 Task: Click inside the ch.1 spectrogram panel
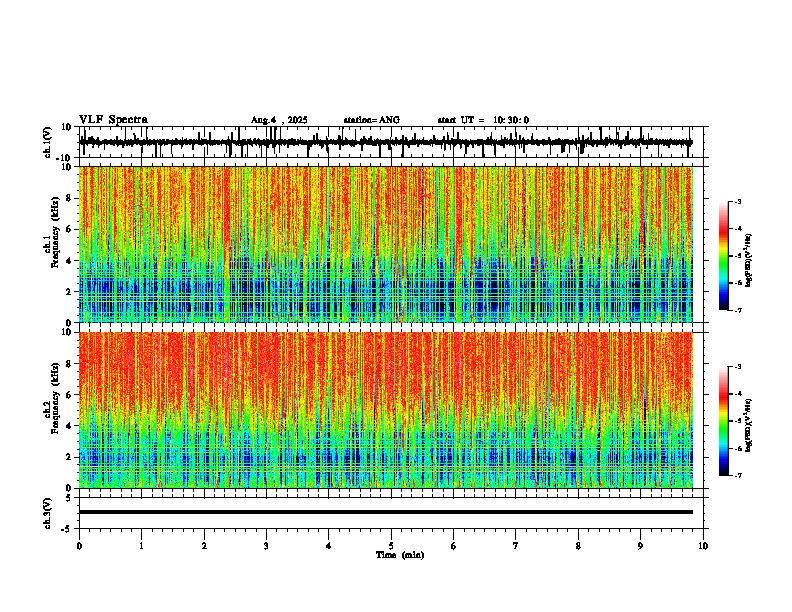(385, 244)
